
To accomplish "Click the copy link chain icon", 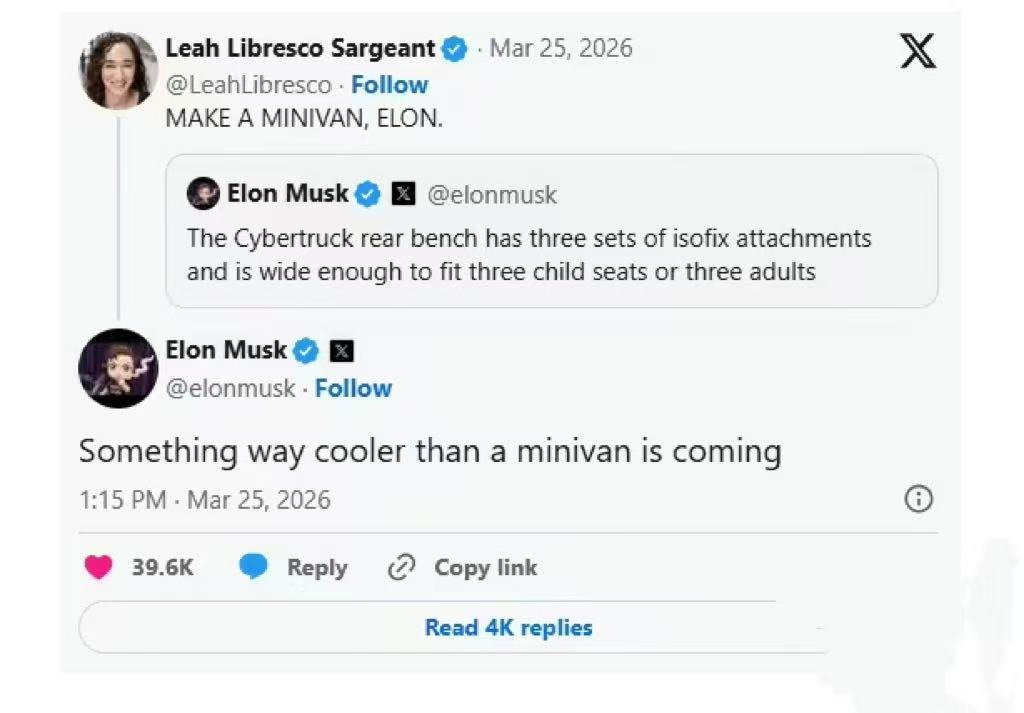I will pyautogui.click(x=400, y=568).
